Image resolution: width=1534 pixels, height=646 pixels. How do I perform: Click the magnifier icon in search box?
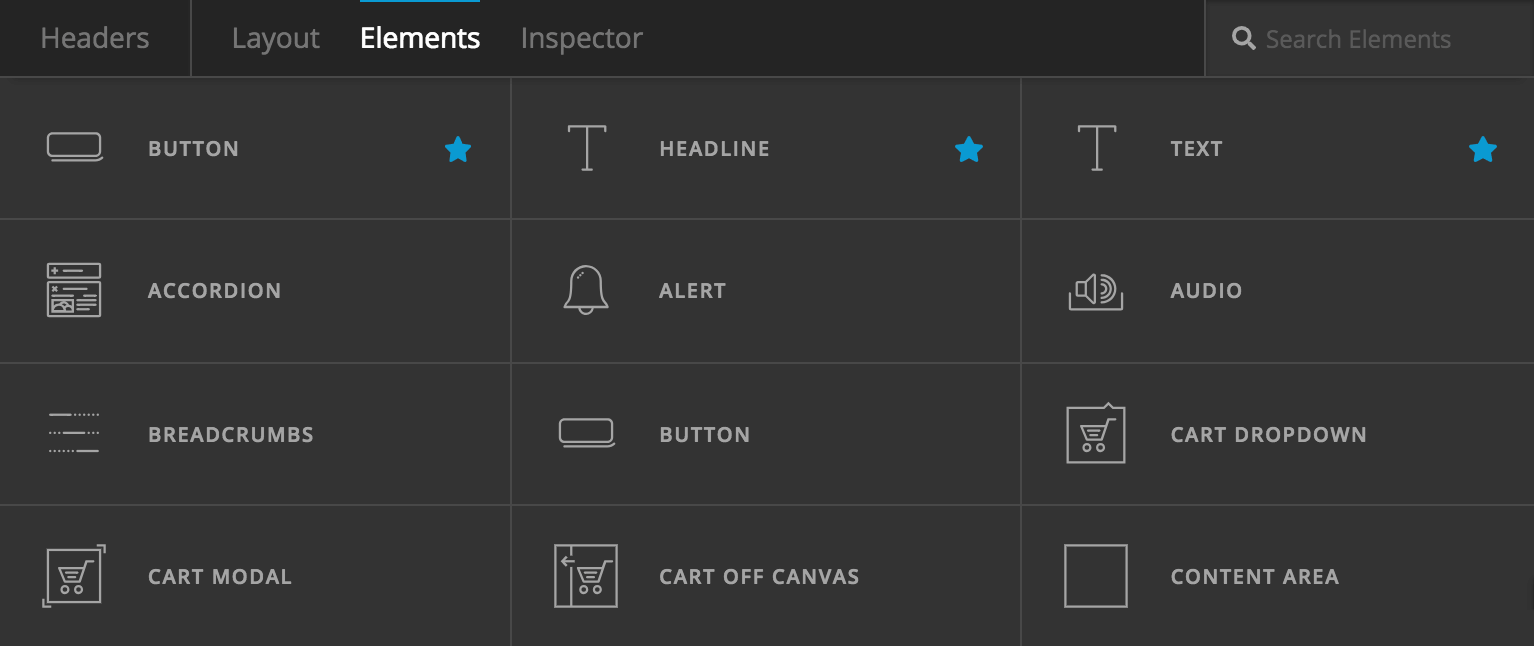coord(1244,39)
